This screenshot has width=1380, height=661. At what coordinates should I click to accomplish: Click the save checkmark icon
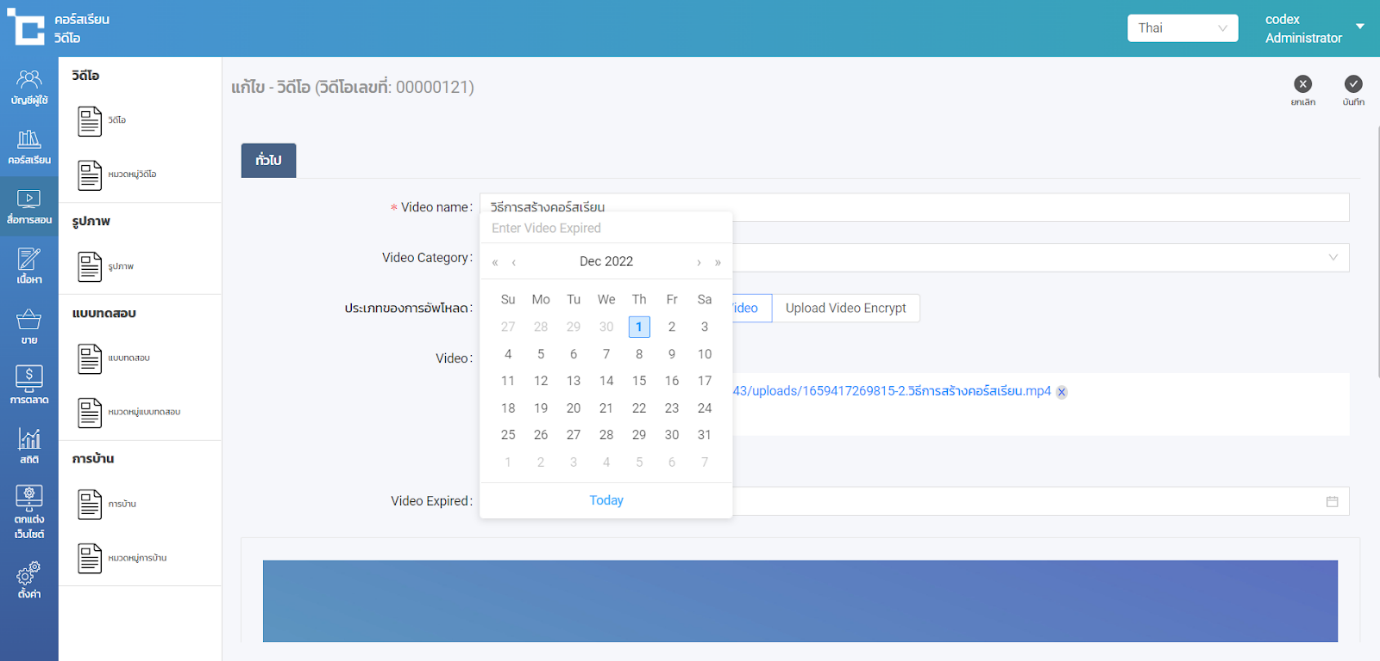click(x=1353, y=85)
